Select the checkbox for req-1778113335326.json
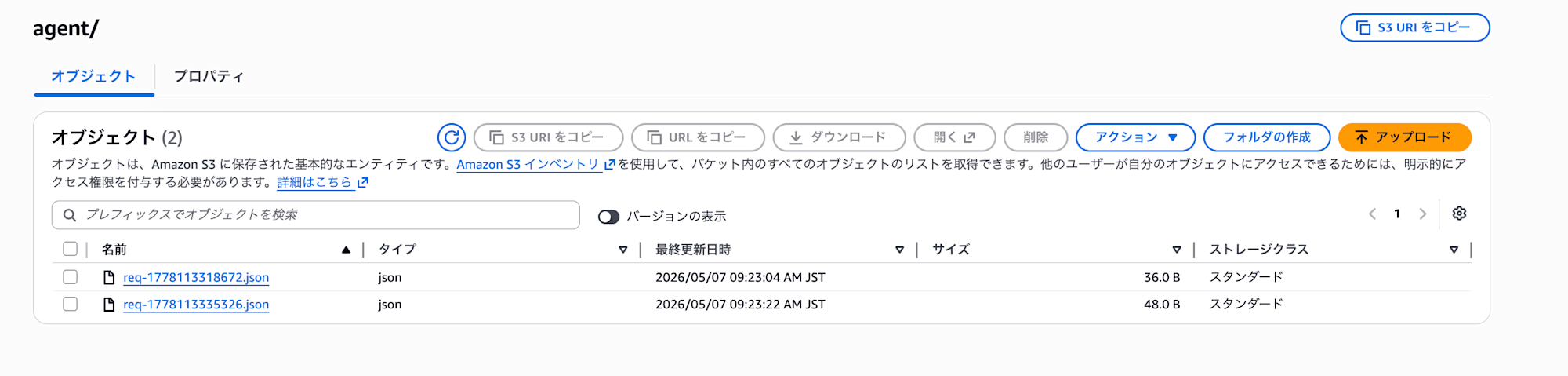Viewport: 1568px width, 376px height. (71, 304)
